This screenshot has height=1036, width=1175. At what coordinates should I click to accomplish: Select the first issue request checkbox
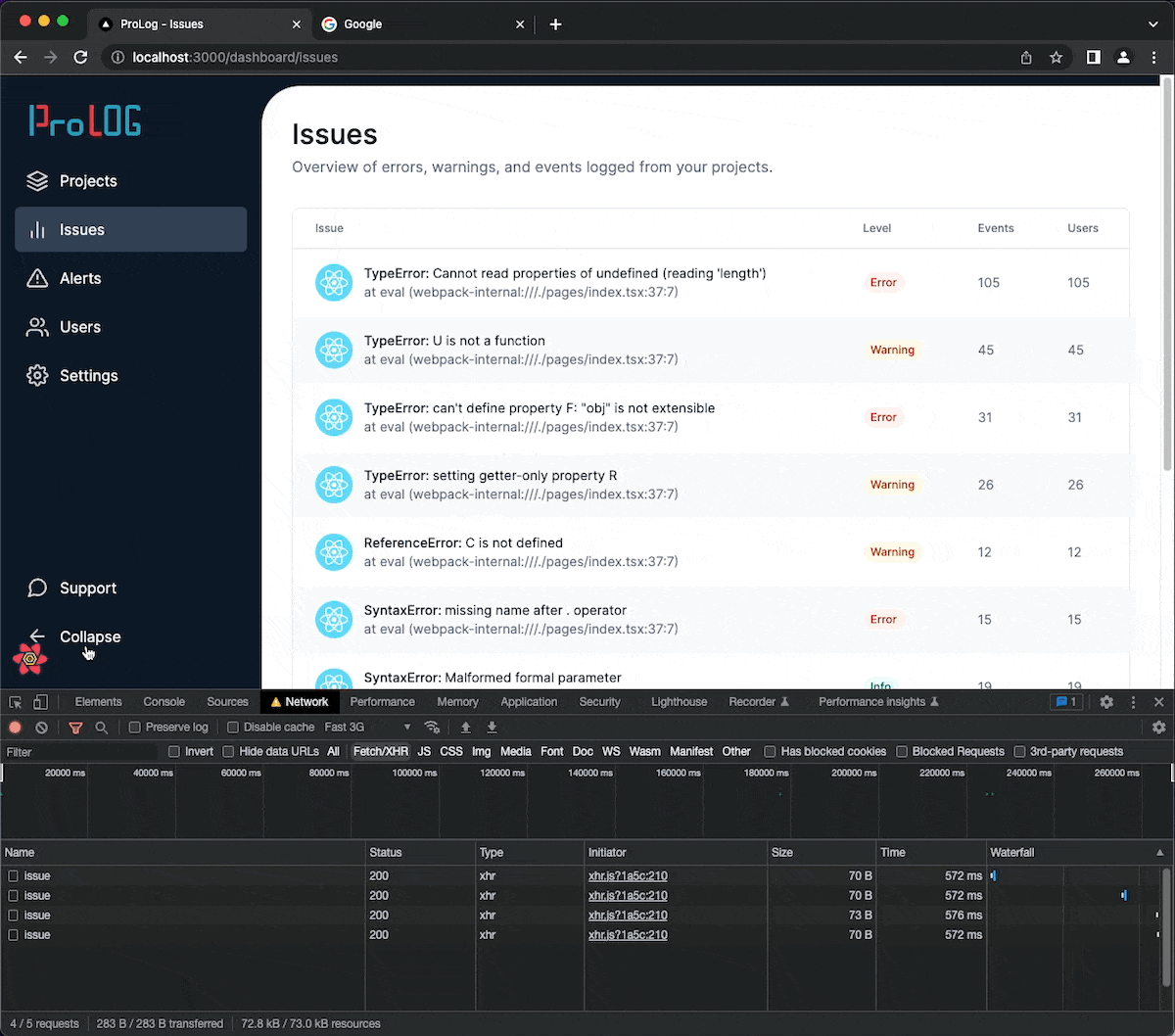pyautogui.click(x=13, y=876)
